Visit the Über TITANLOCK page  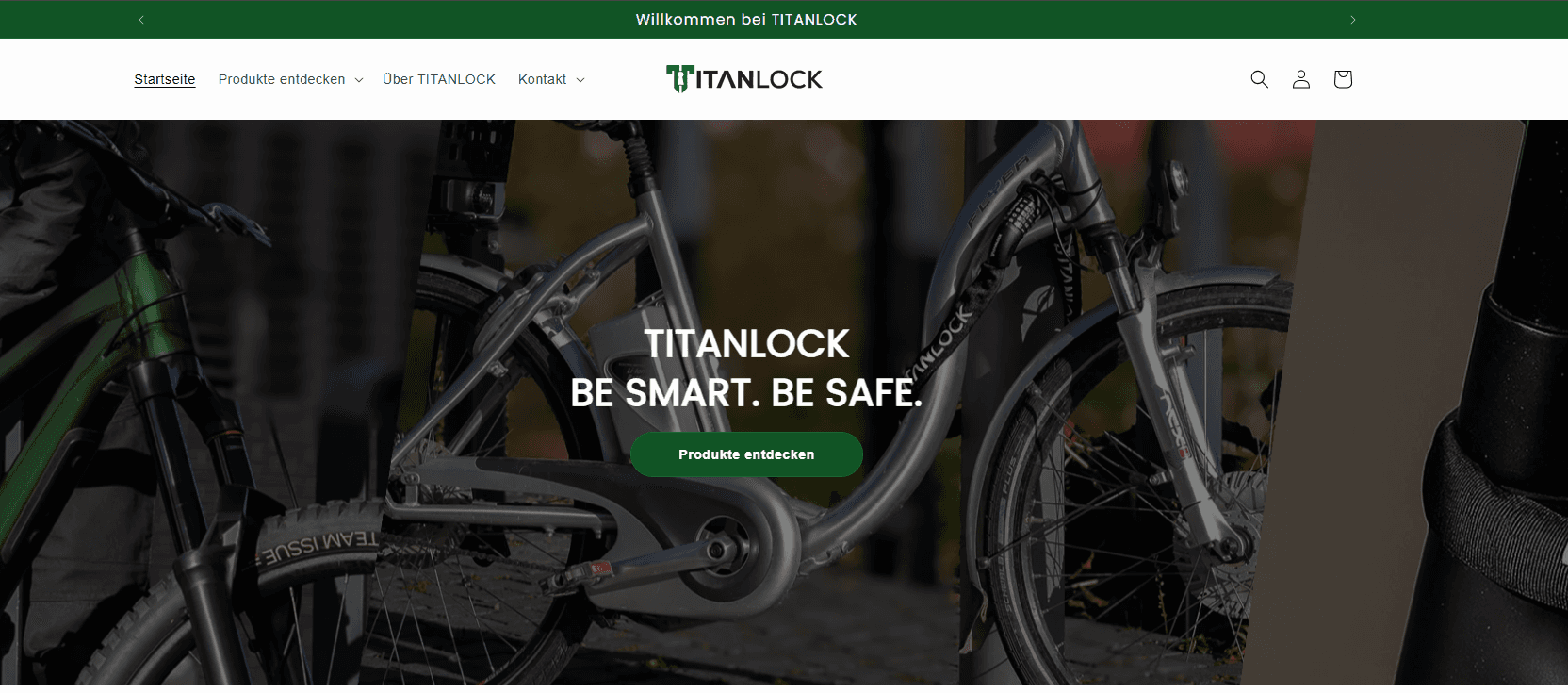pos(439,79)
